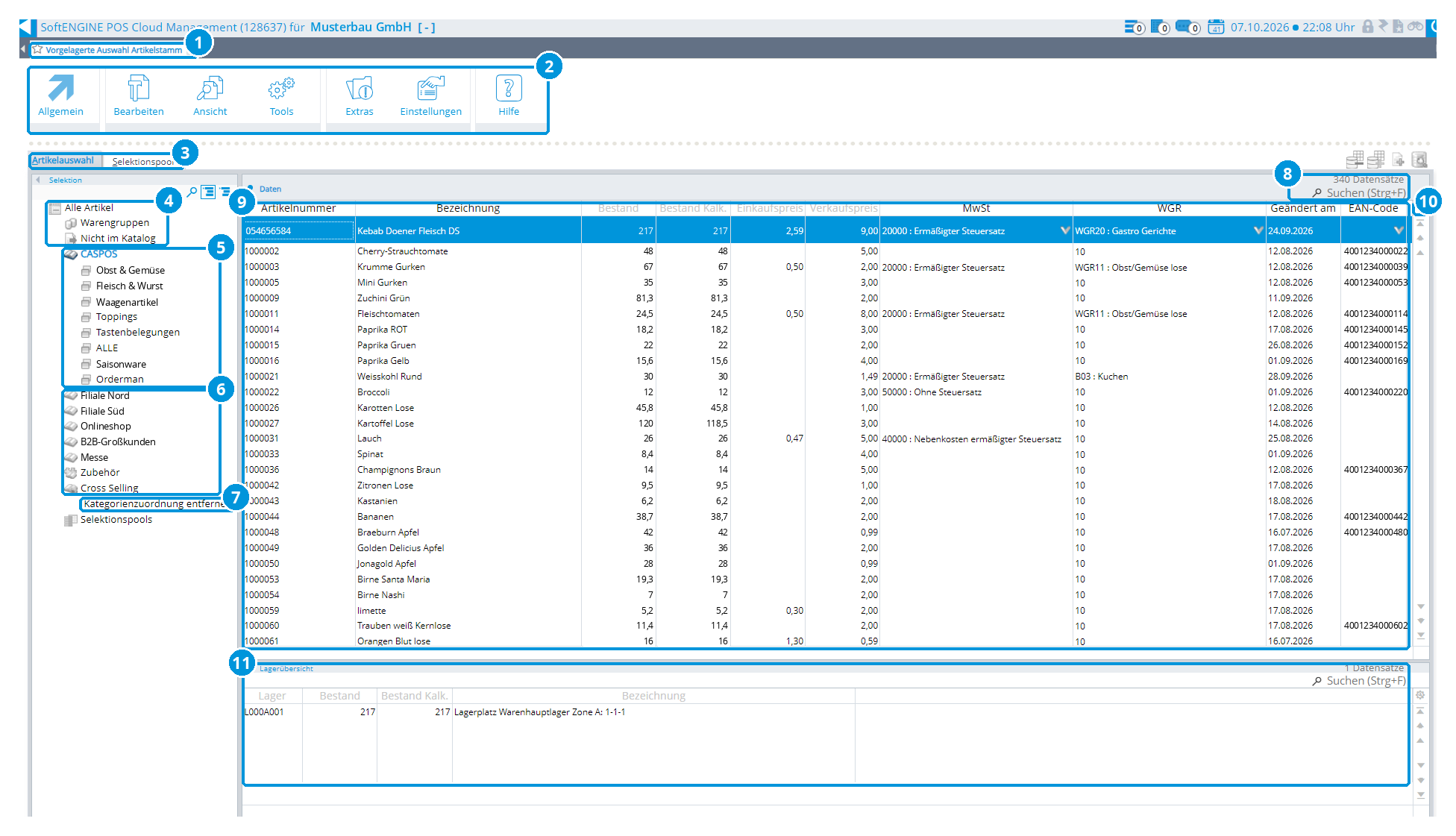
Task: Click Lagerübersicht column settings gear
Action: point(1420,694)
